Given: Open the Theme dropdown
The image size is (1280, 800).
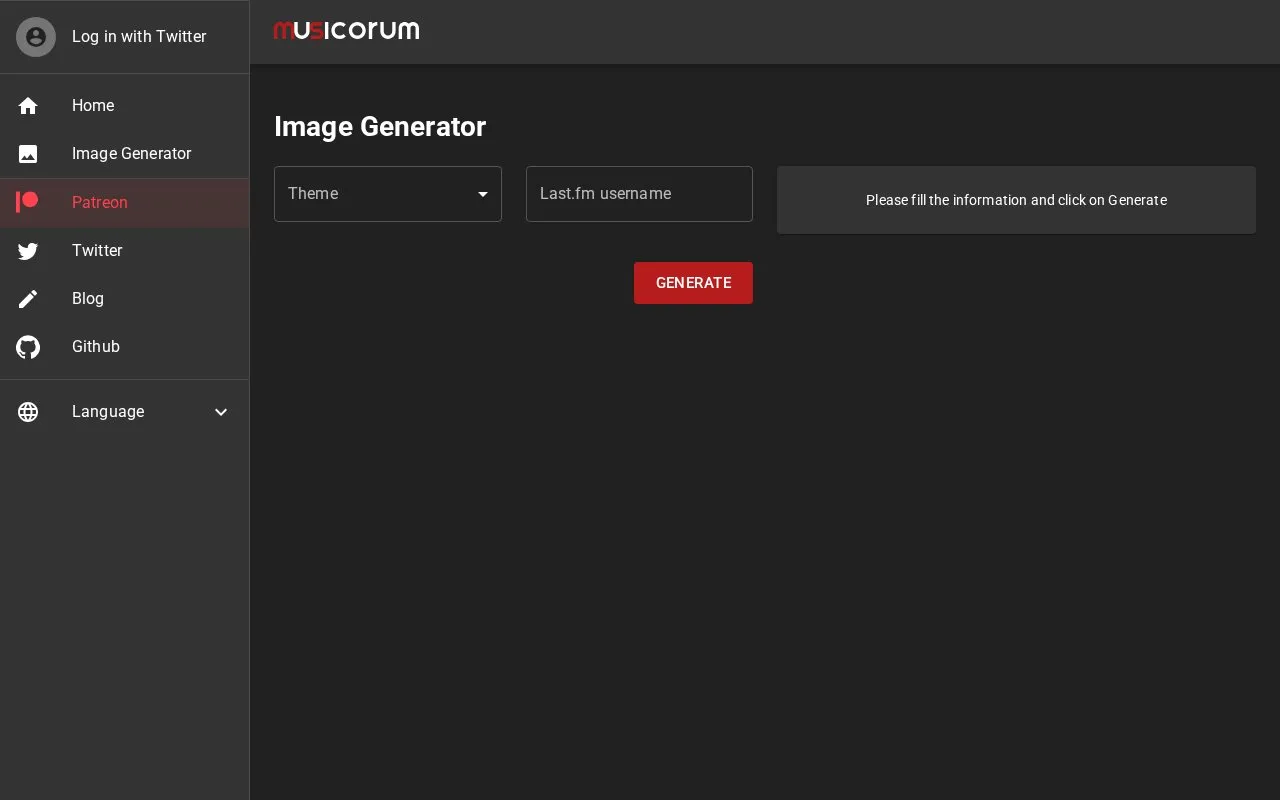Looking at the screenshot, I should pos(388,194).
